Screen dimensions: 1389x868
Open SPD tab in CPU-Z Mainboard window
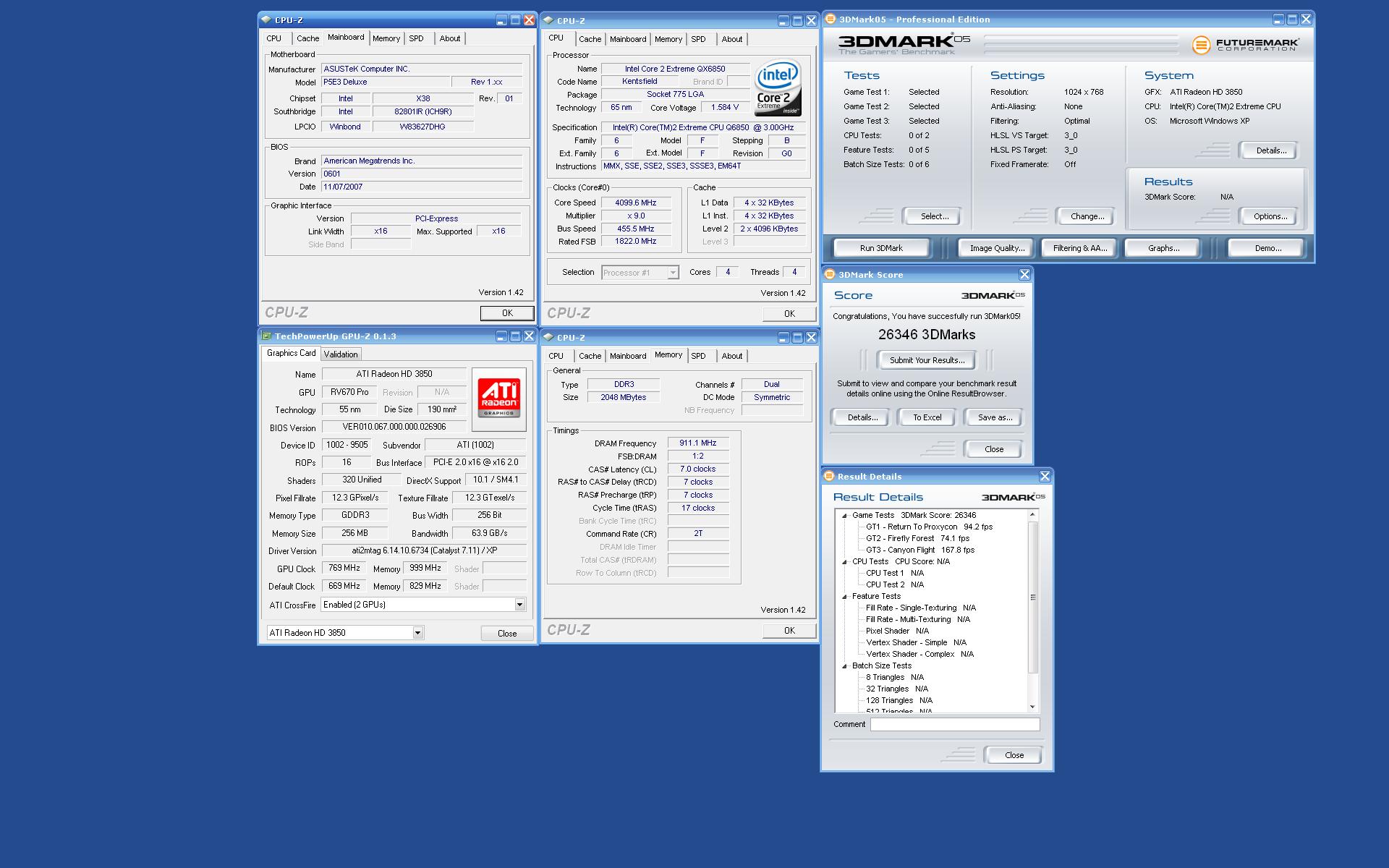tap(416, 38)
